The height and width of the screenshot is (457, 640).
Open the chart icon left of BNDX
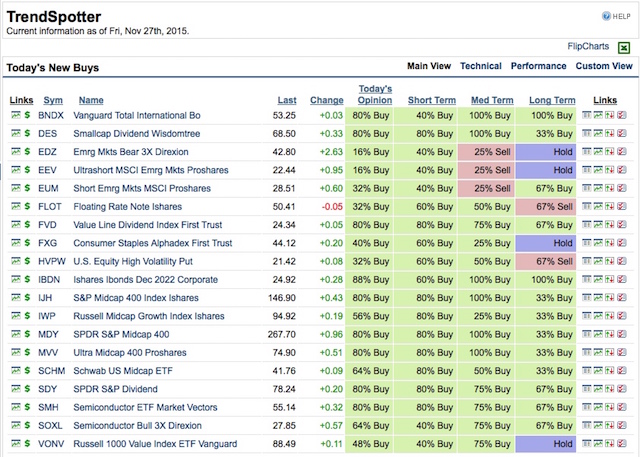[16, 115]
